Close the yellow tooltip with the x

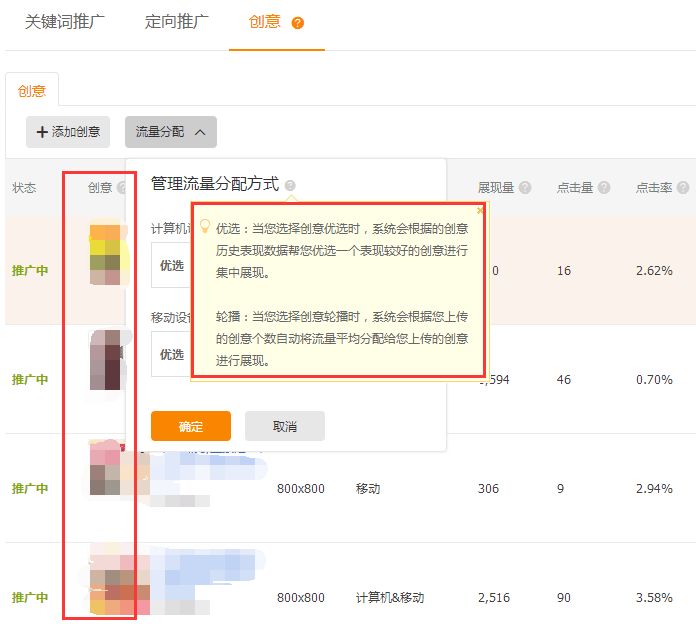[479, 210]
